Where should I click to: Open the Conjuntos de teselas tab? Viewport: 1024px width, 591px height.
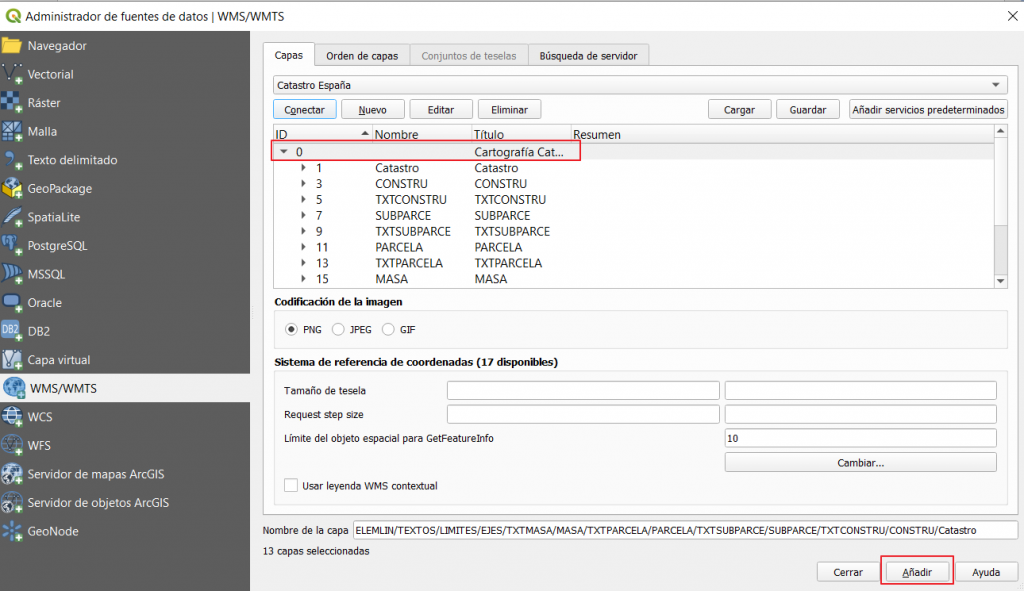pos(469,56)
